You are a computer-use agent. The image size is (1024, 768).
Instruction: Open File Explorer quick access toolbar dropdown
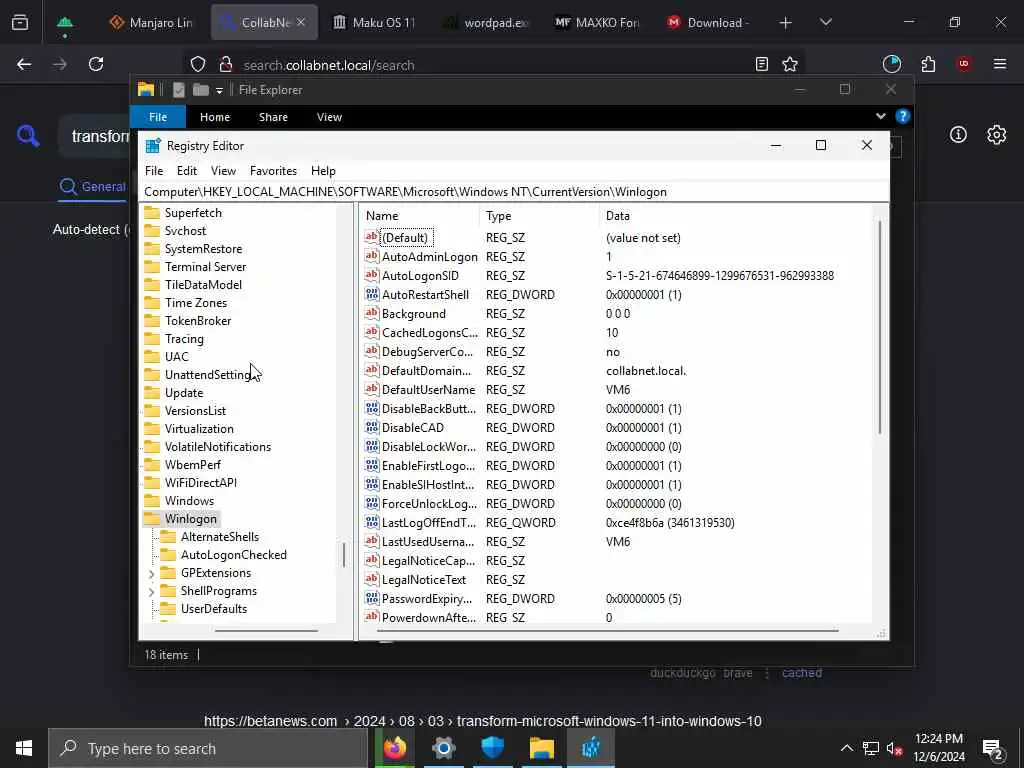(219, 91)
